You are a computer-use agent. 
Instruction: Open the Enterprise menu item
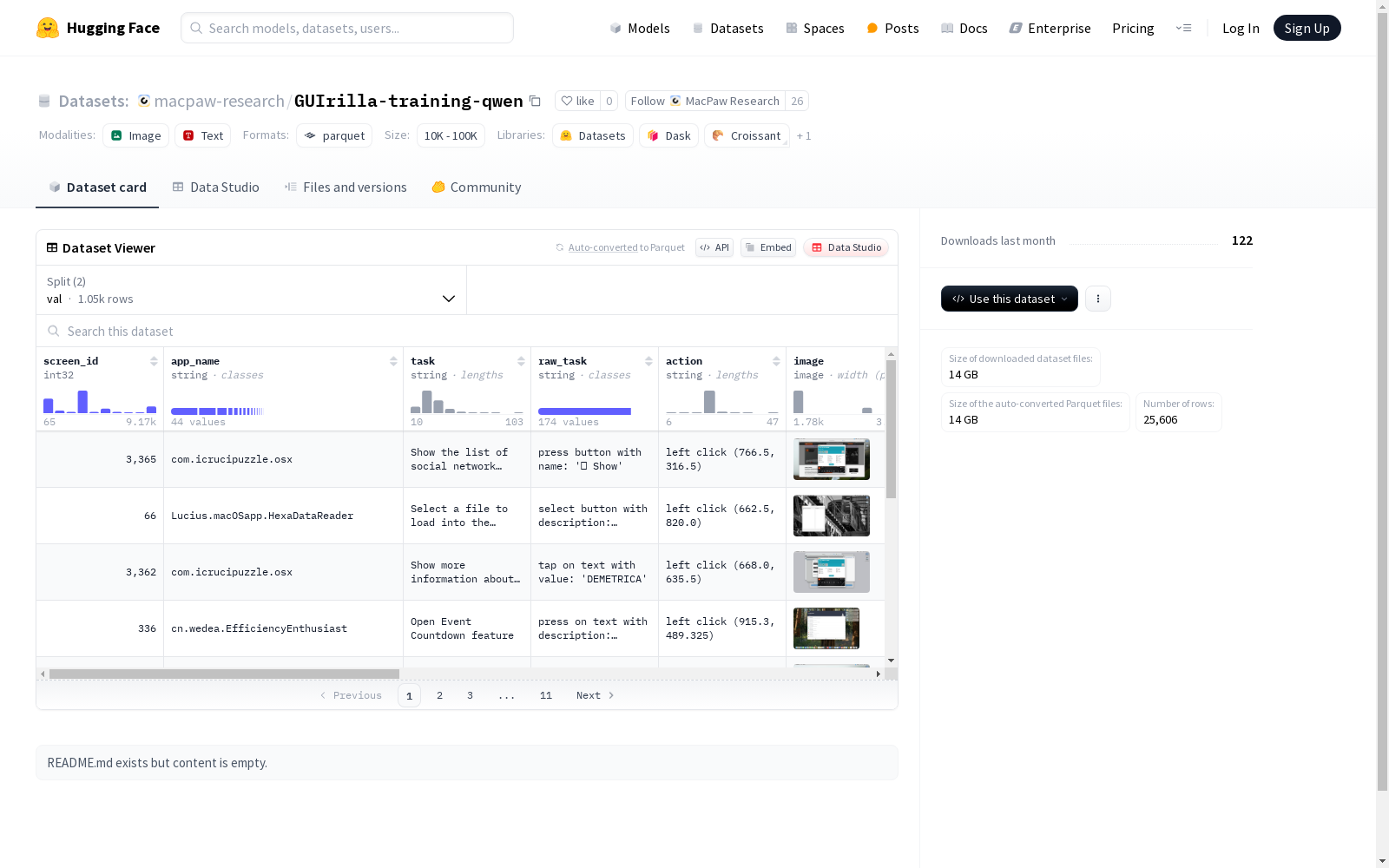(1050, 28)
